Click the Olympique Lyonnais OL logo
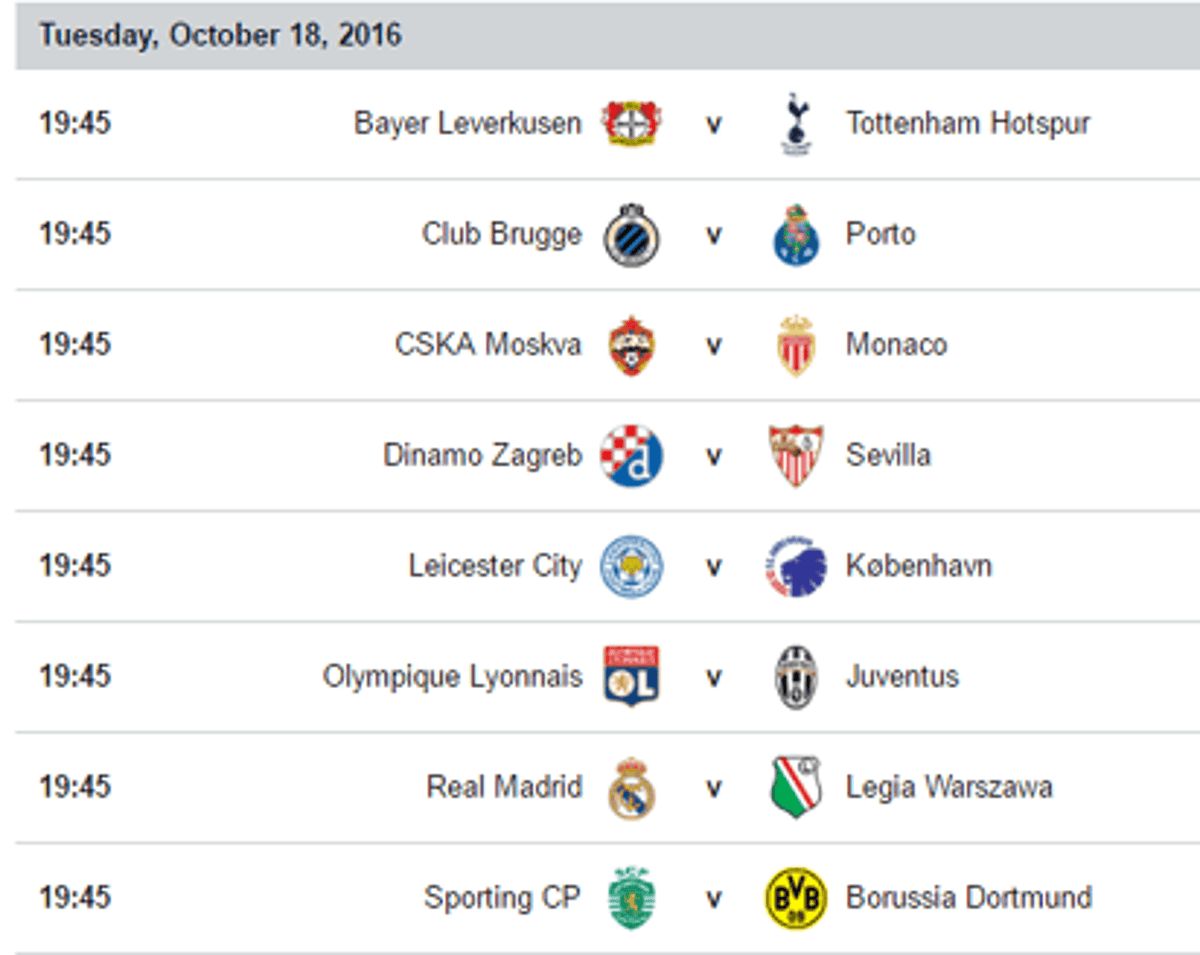This screenshot has height=955, width=1200. pos(631,677)
